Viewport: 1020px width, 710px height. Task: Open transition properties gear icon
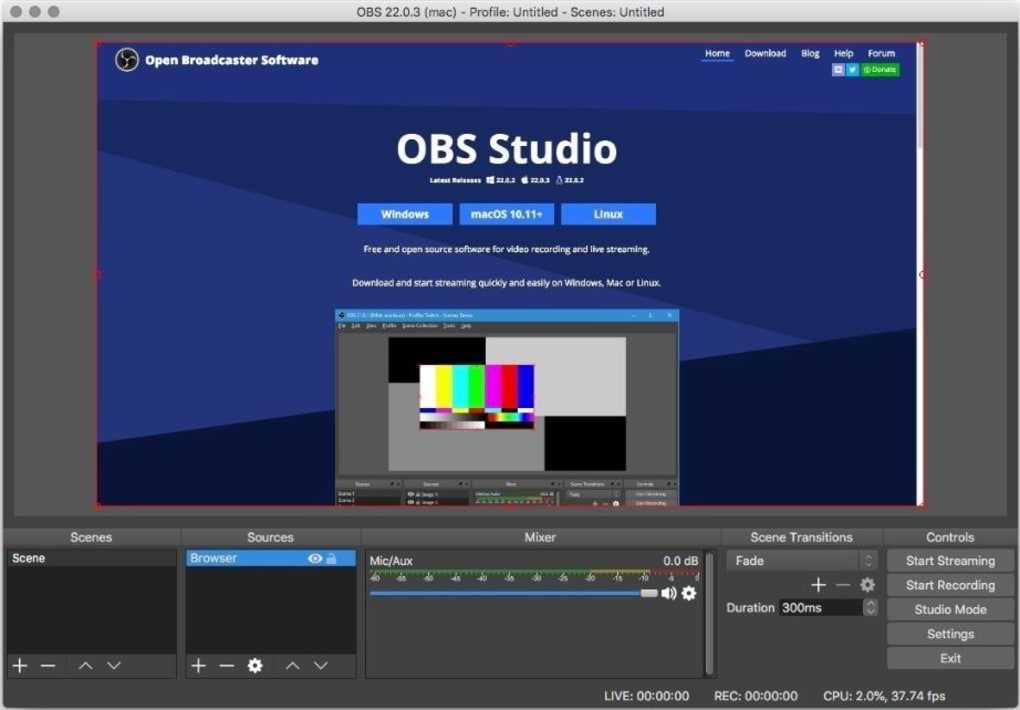[867, 585]
